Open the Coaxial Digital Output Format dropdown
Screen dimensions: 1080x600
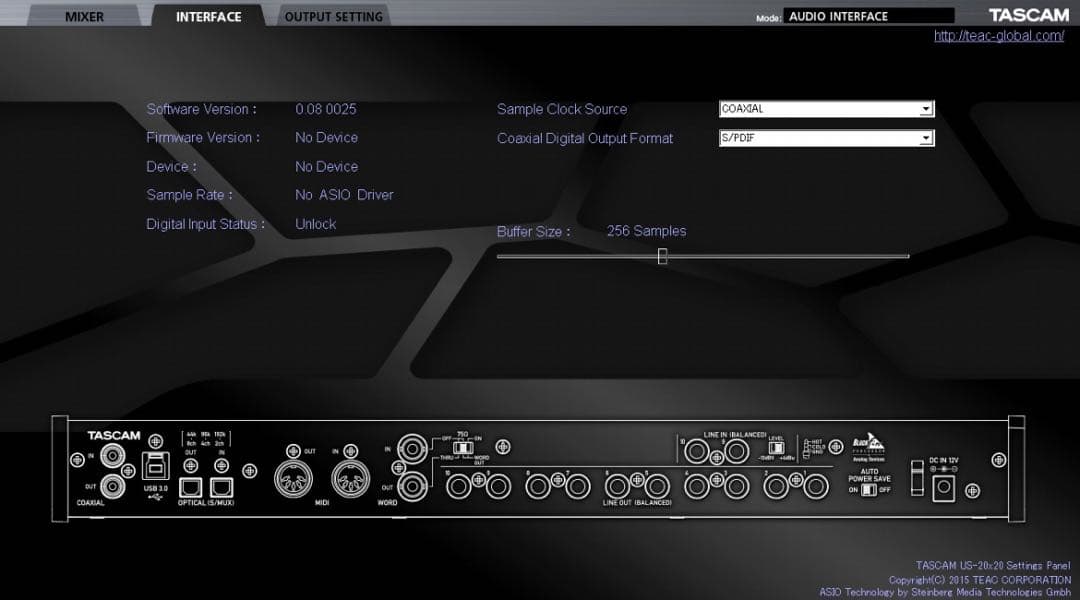click(x=926, y=138)
